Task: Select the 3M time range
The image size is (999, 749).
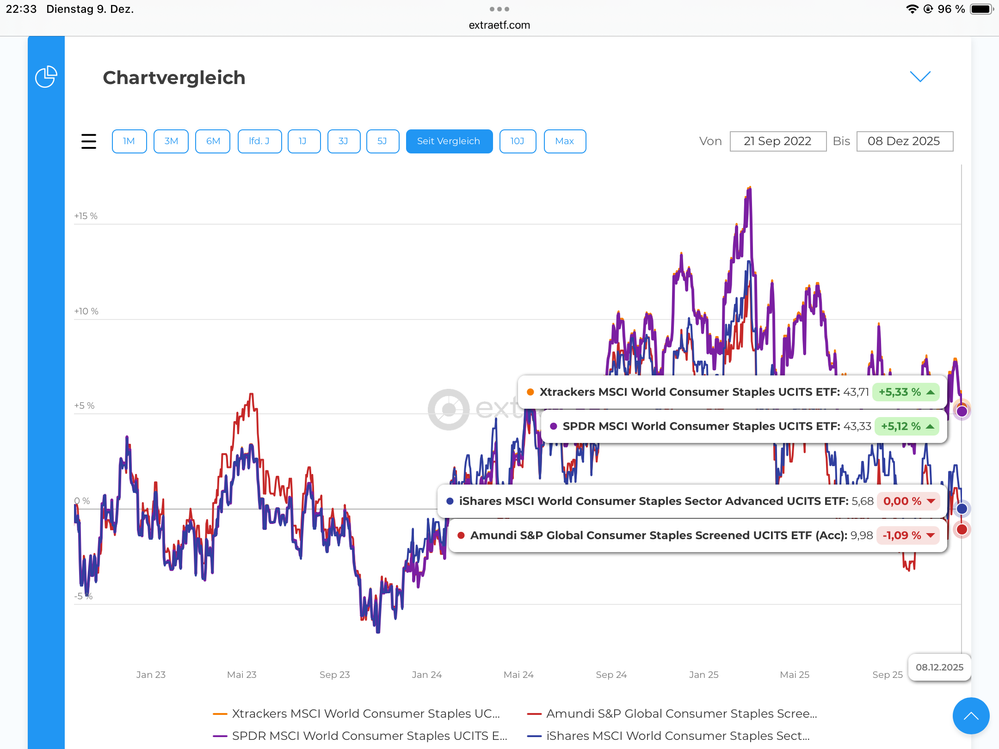Action: (x=171, y=141)
